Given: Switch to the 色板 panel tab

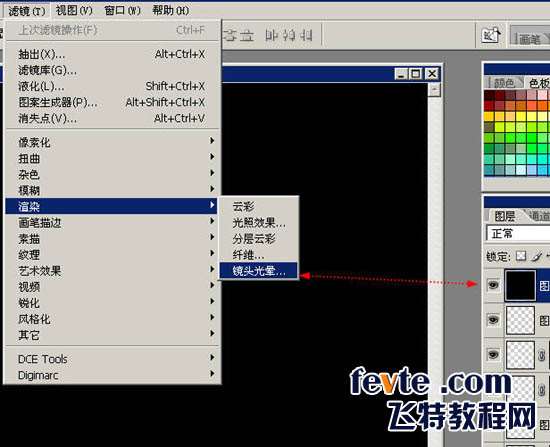Looking at the screenshot, I should click(x=539, y=83).
